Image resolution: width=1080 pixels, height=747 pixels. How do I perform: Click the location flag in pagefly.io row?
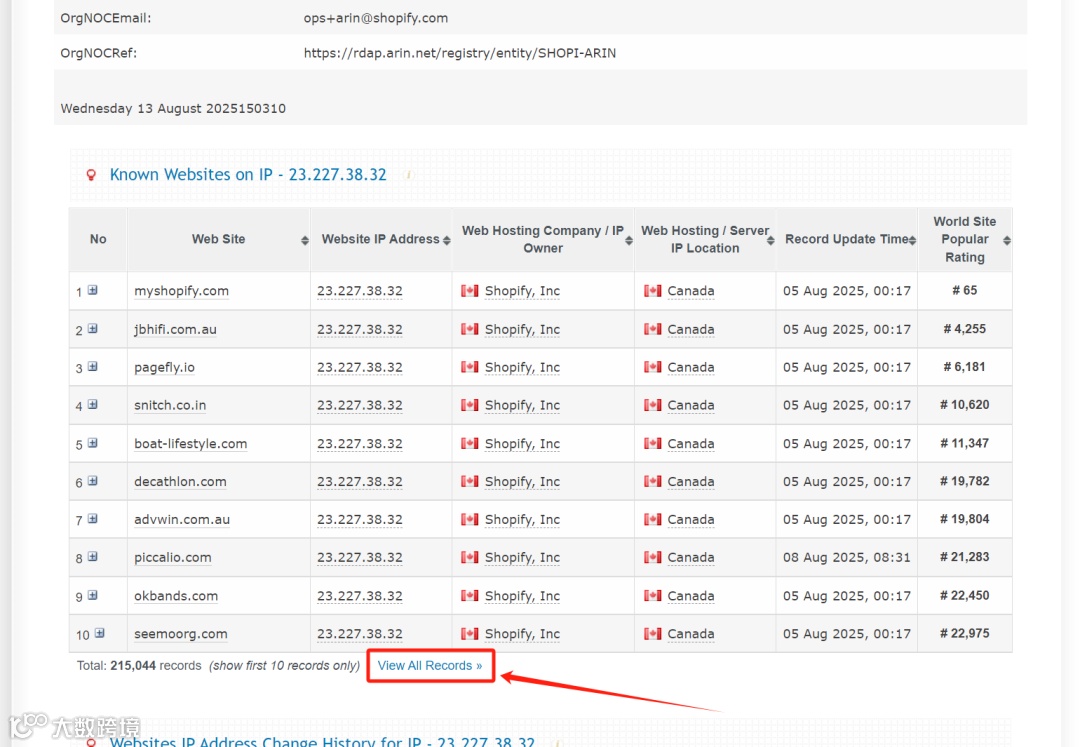coord(652,367)
